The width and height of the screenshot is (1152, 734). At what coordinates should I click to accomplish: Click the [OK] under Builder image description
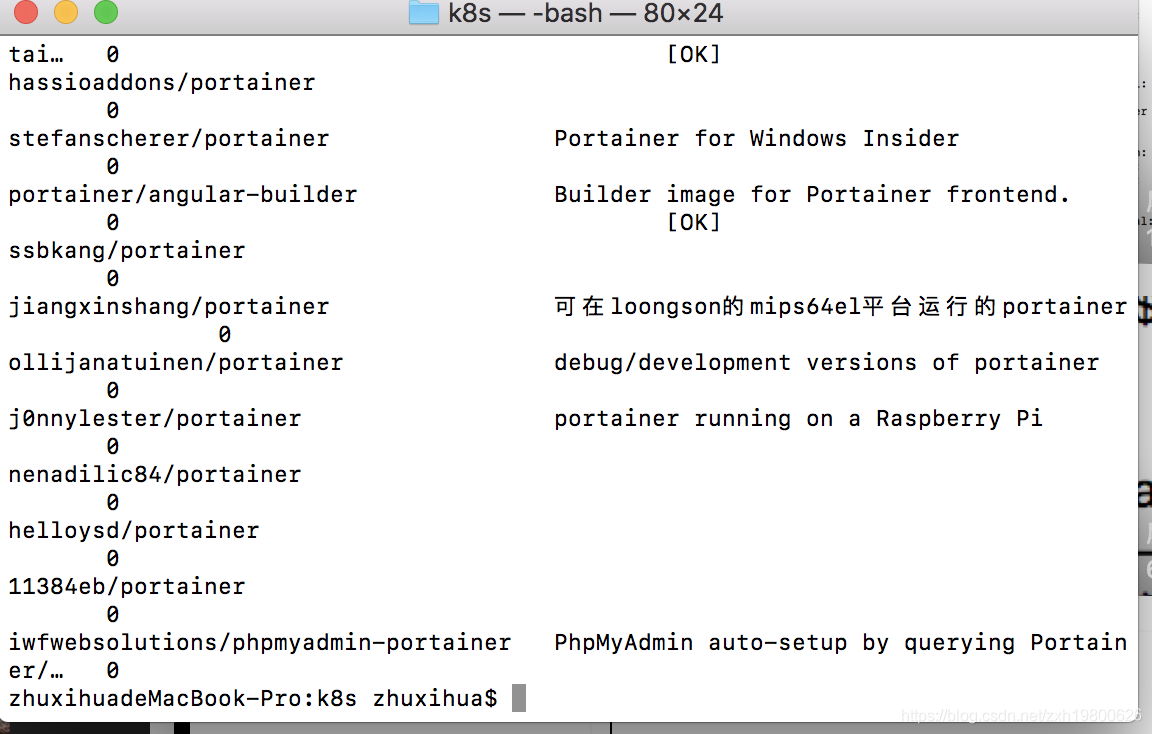(694, 222)
